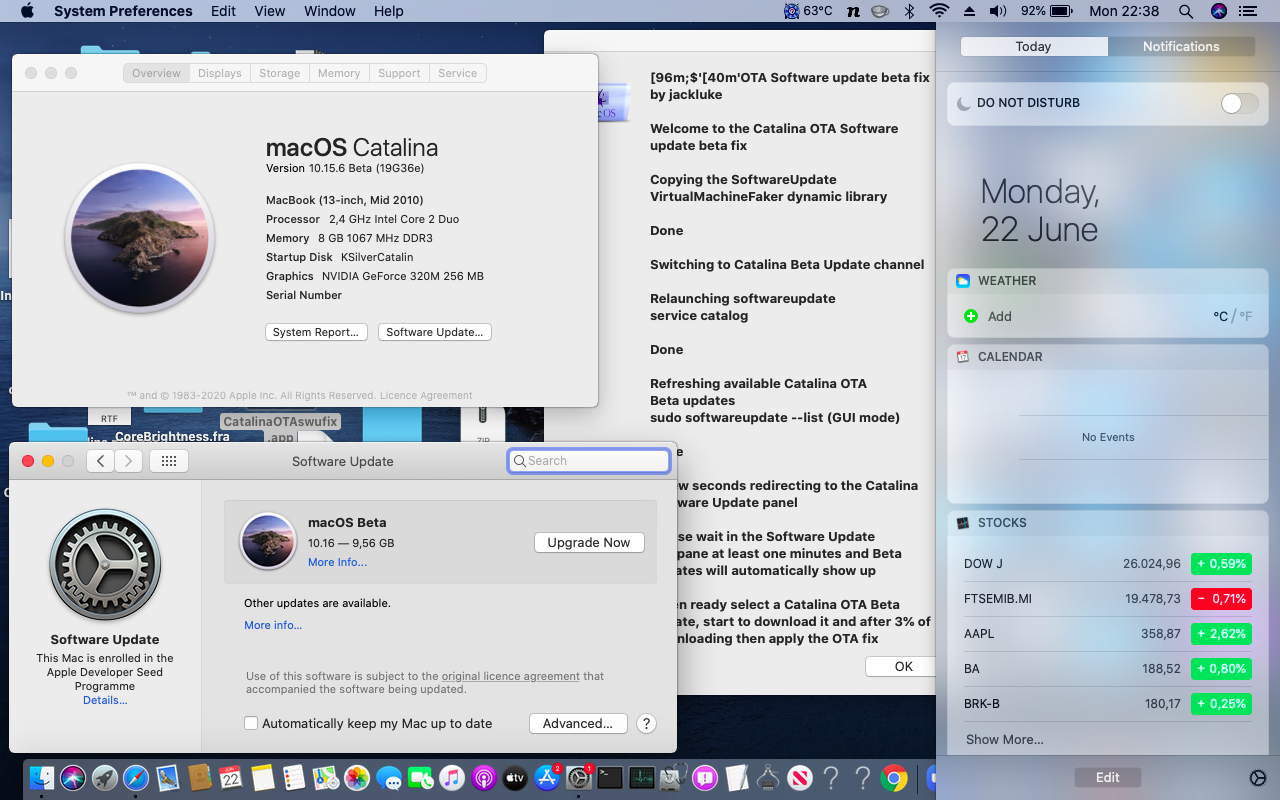Toggle Do Not Disturb switch

1240,103
